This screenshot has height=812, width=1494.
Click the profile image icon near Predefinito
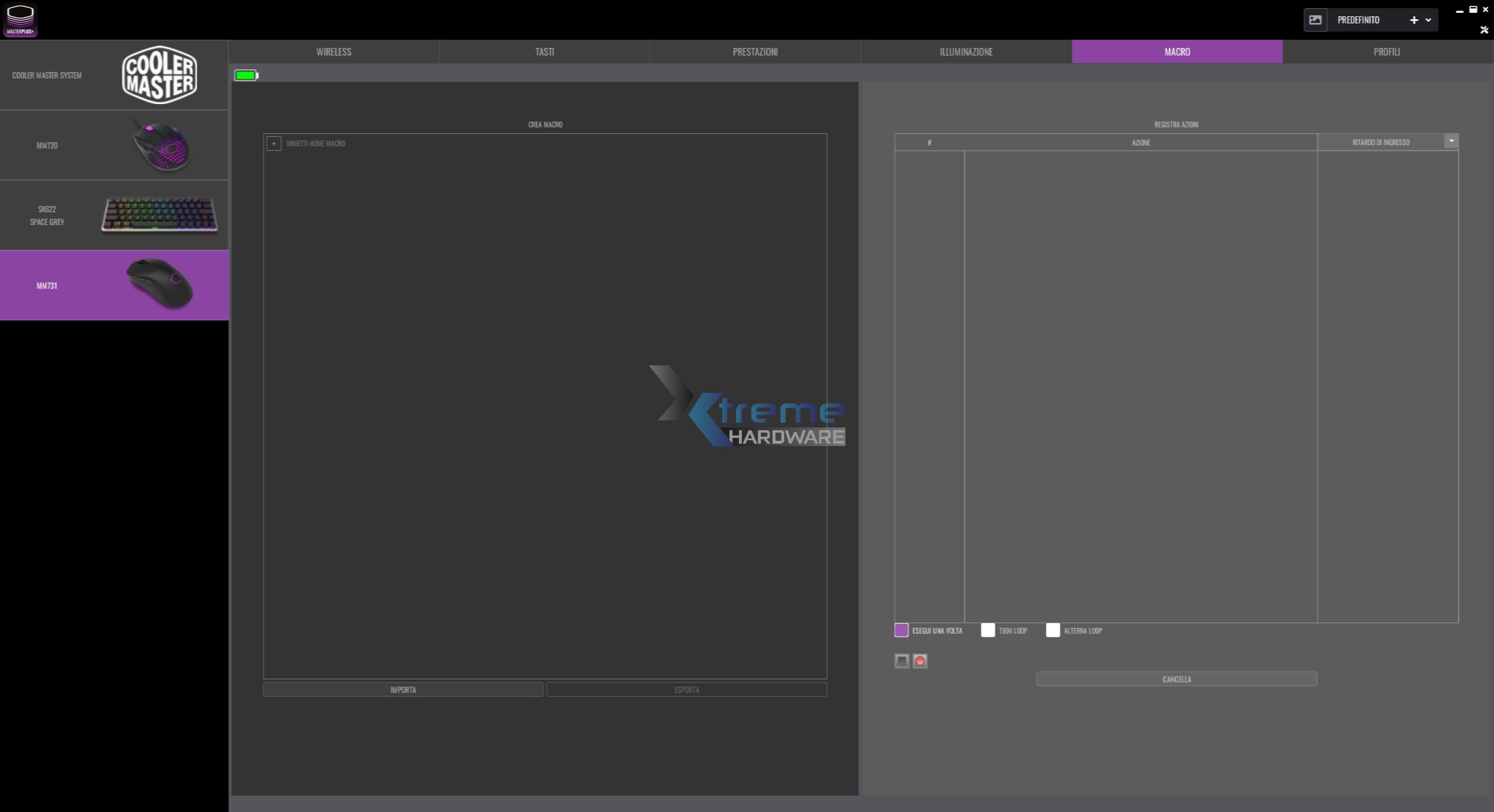(x=1315, y=20)
